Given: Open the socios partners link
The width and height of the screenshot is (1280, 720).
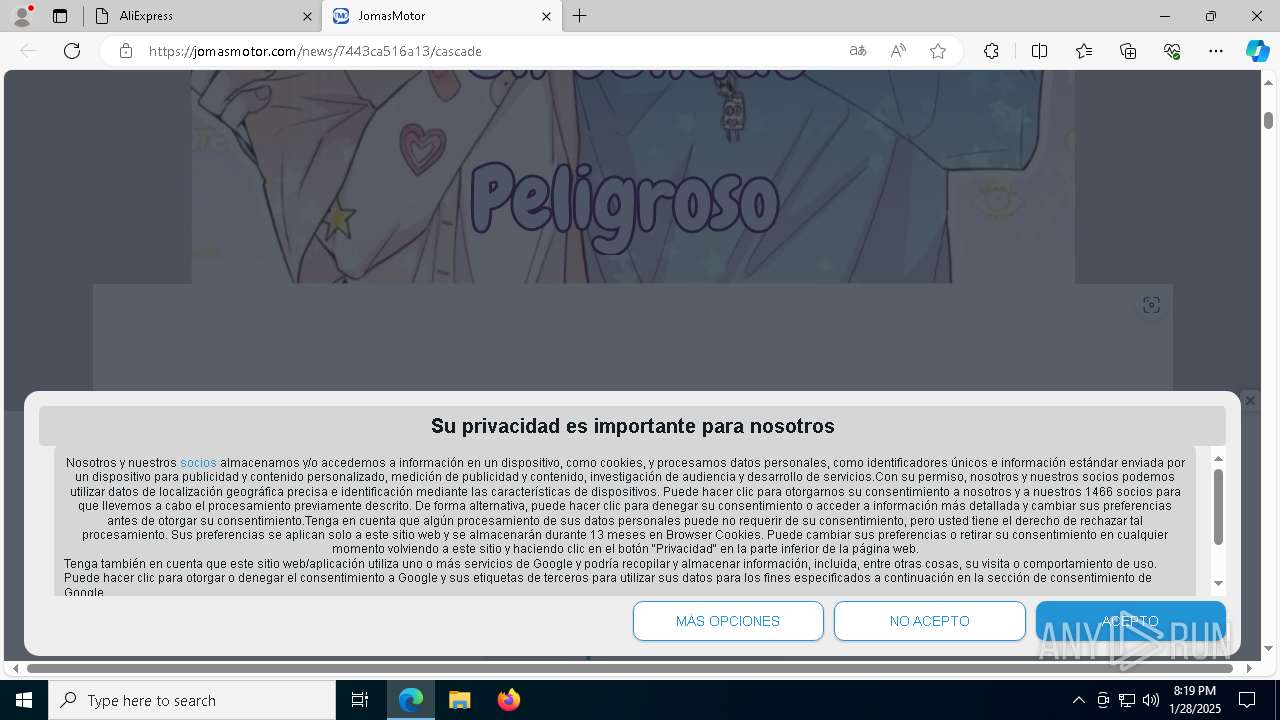Looking at the screenshot, I should click(198, 463).
